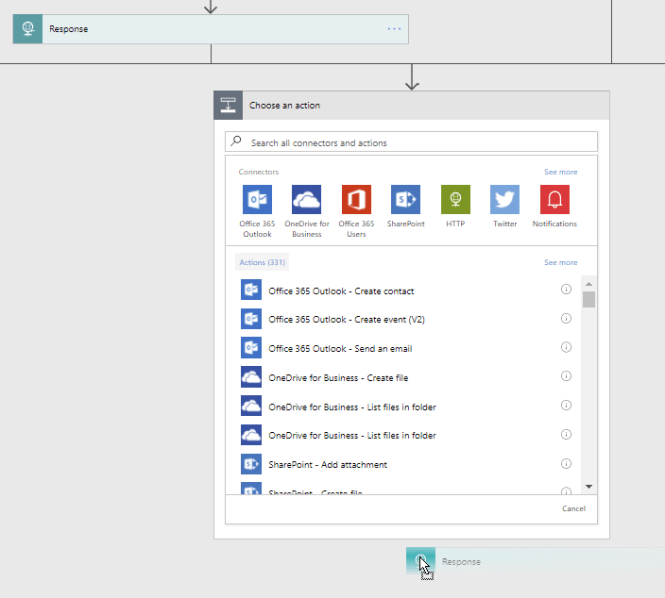Screen dimensions: 665x598
Task: Select the Response step card title
Action: (69, 29)
